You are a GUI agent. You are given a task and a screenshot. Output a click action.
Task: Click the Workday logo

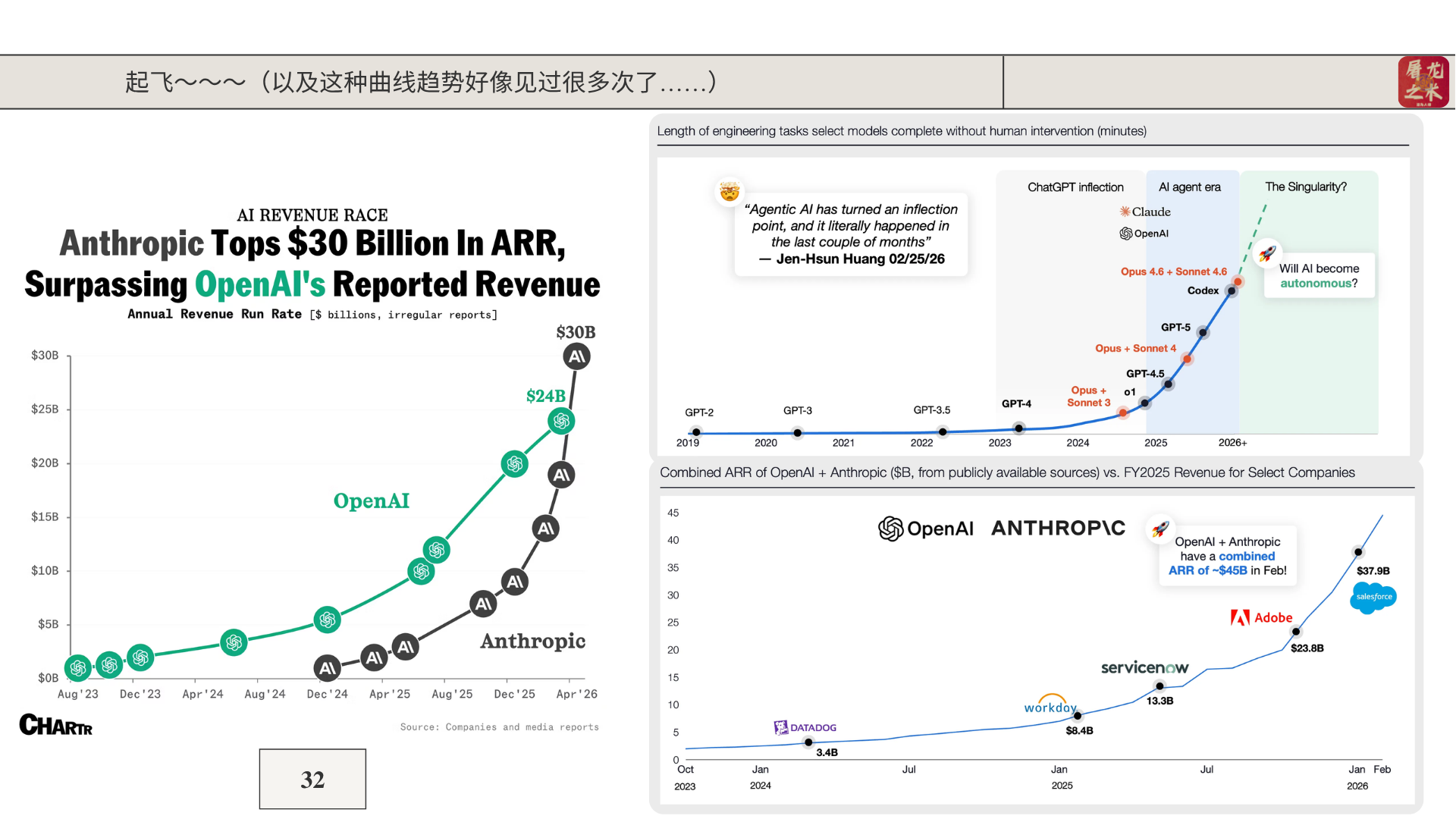1050,705
